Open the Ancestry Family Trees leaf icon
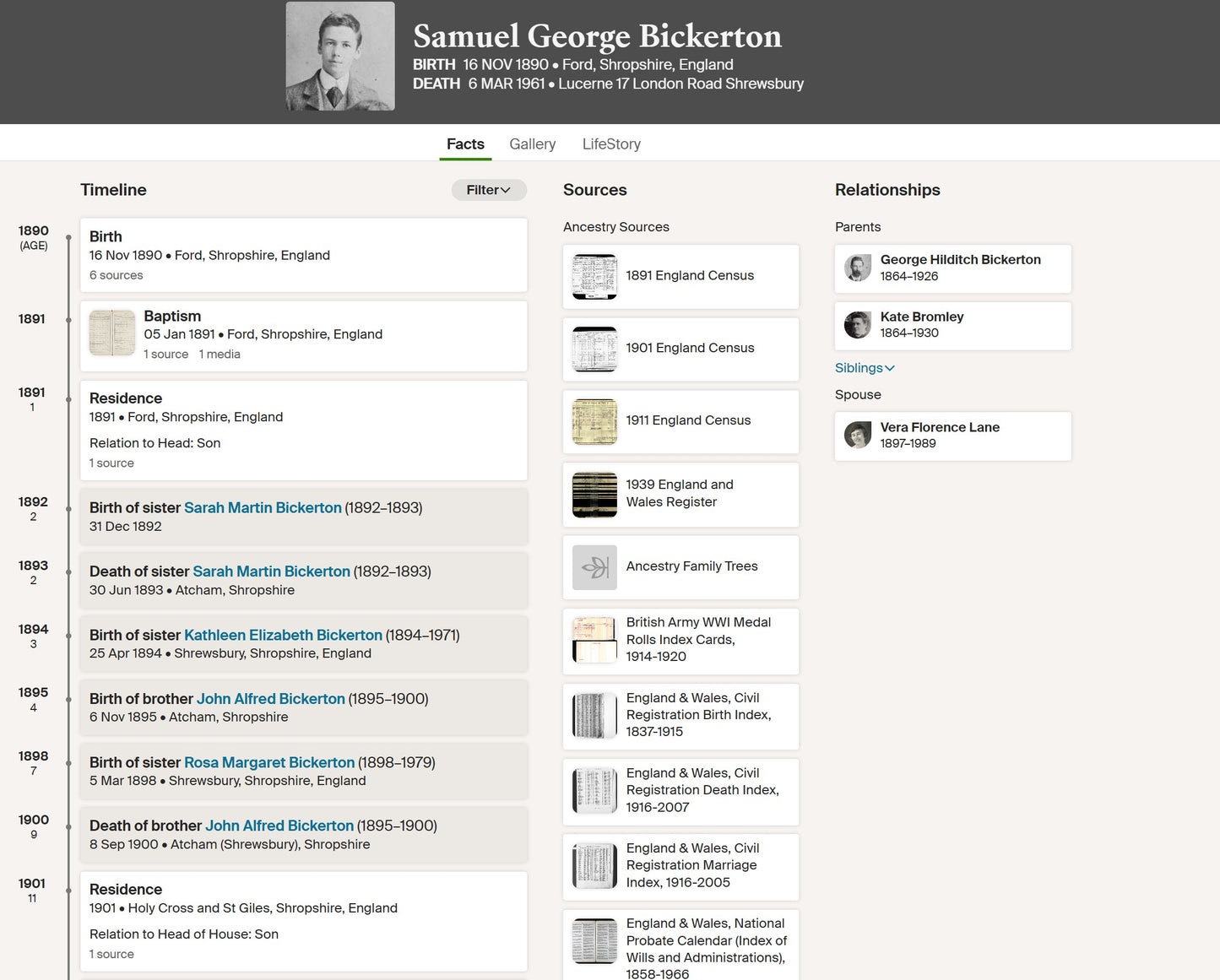The image size is (1220, 980). (x=594, y=567)
